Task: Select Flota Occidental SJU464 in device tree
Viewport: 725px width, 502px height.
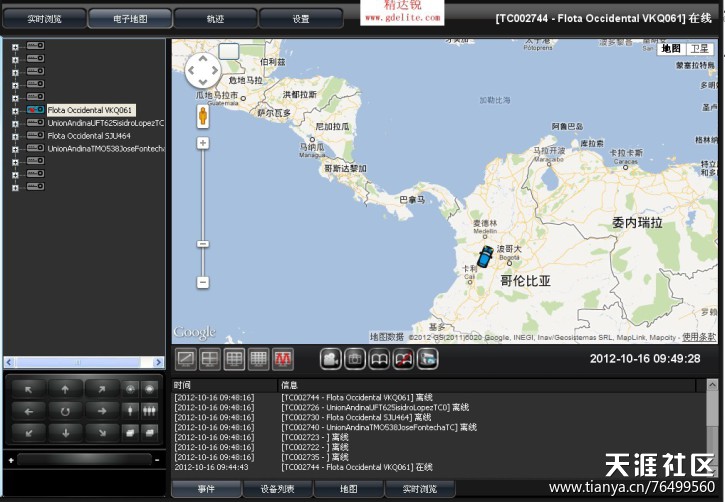Action: [89, 136]
